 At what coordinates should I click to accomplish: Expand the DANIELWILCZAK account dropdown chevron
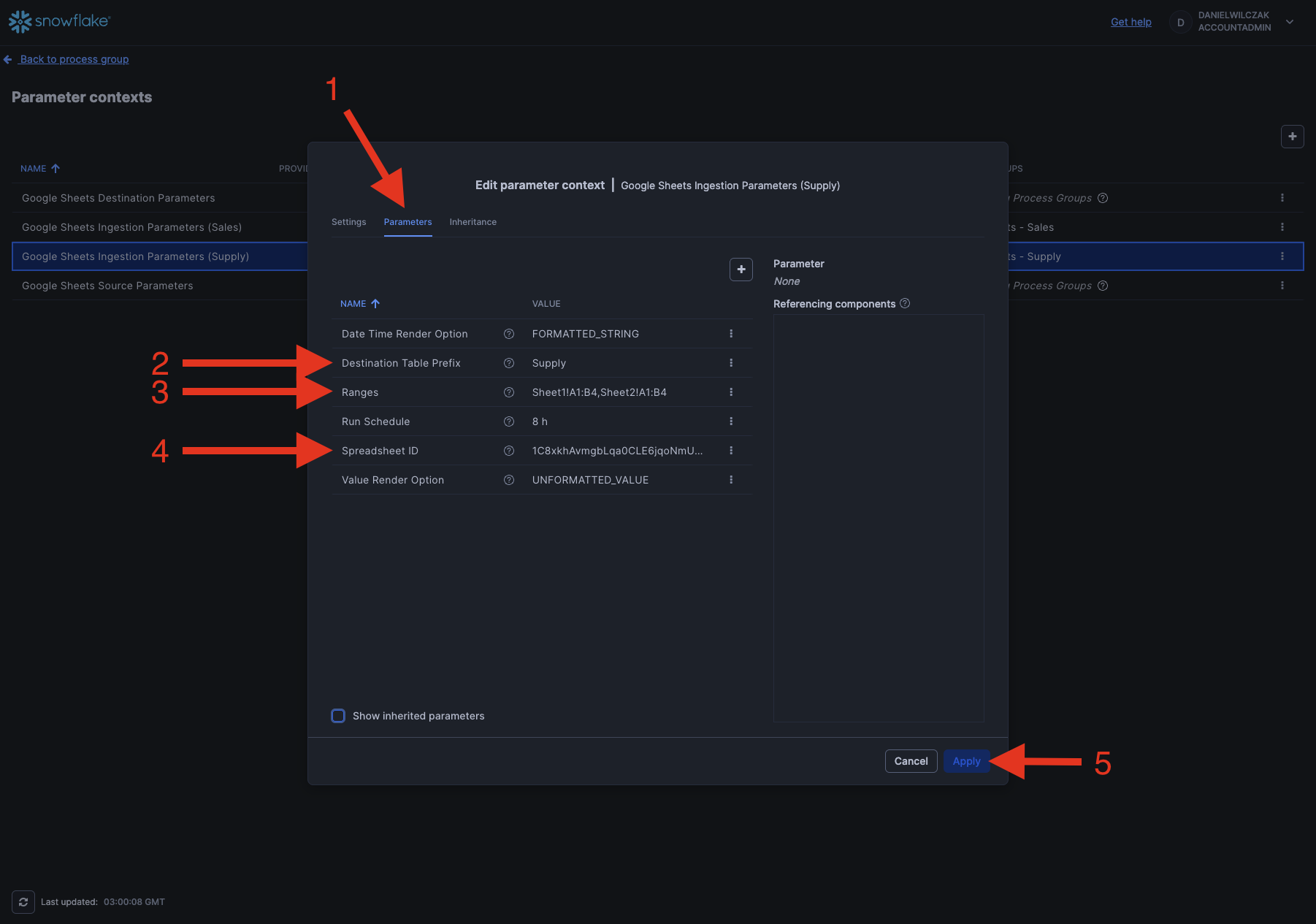pos(1290,22)
